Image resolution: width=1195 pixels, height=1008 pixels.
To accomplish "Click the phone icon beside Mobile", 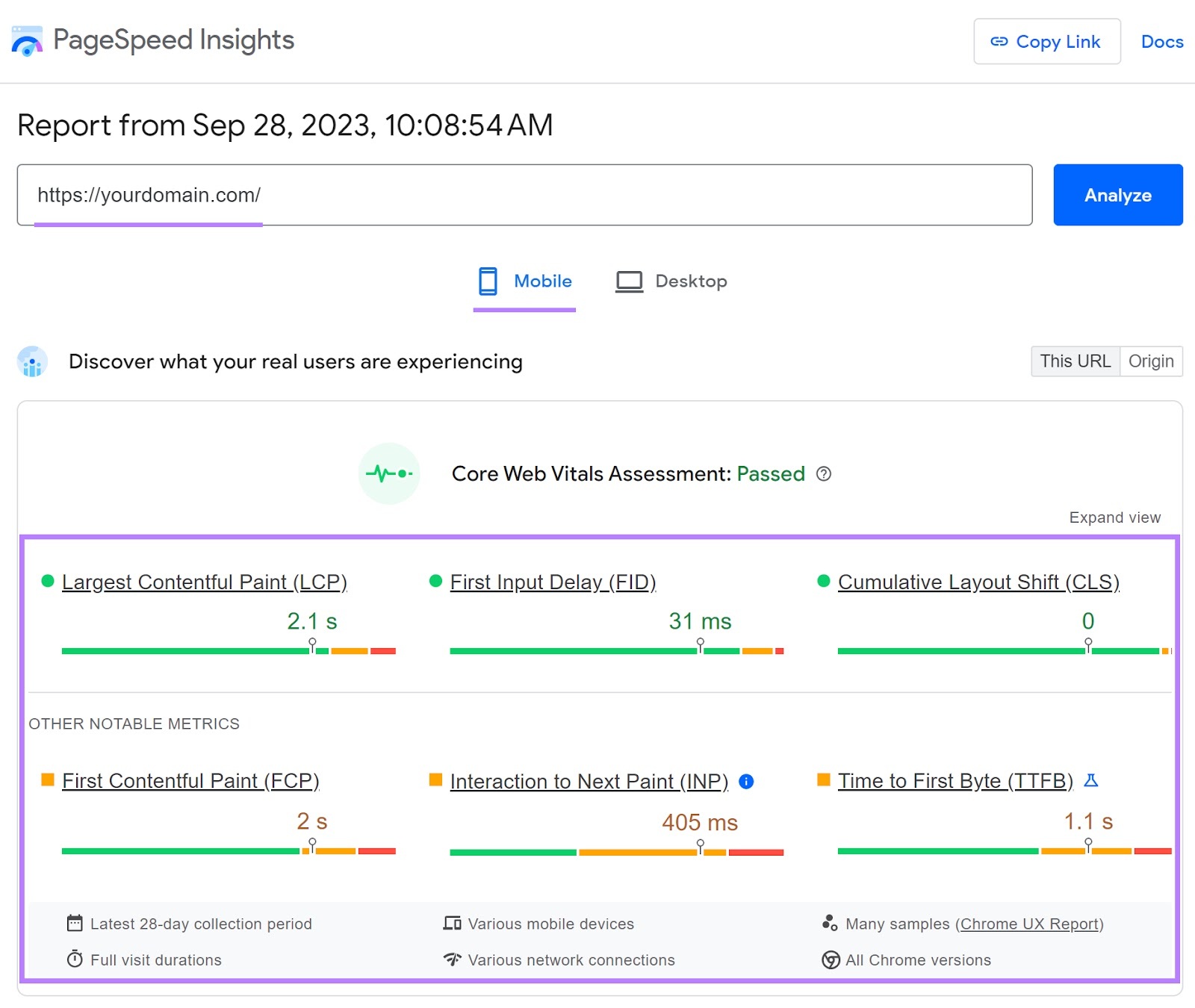I will pos(488,281).
